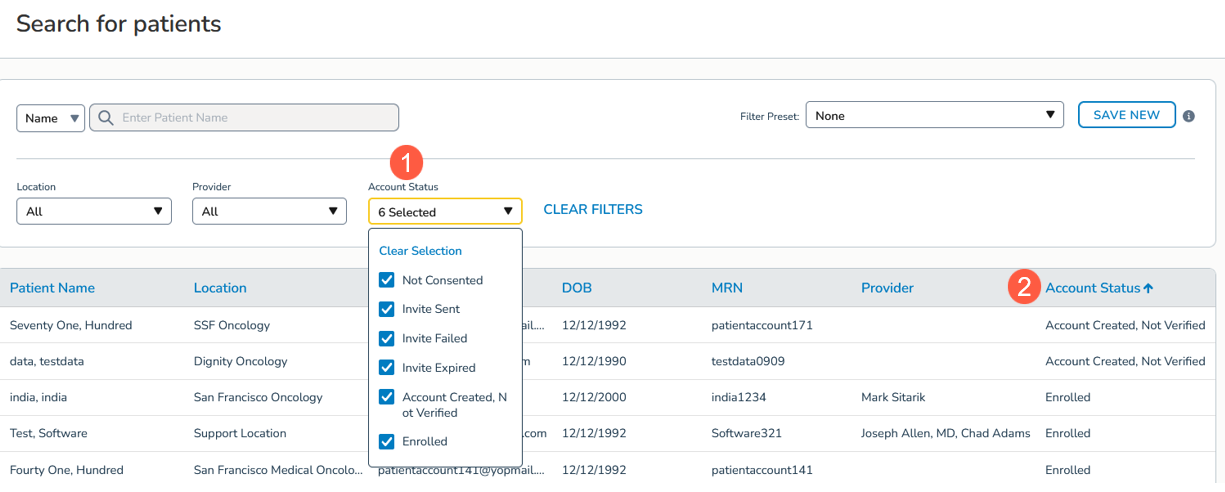Deselect the Invite Expired option
The height and width of the screenshot is (492, 1225).
click(387, 367)
